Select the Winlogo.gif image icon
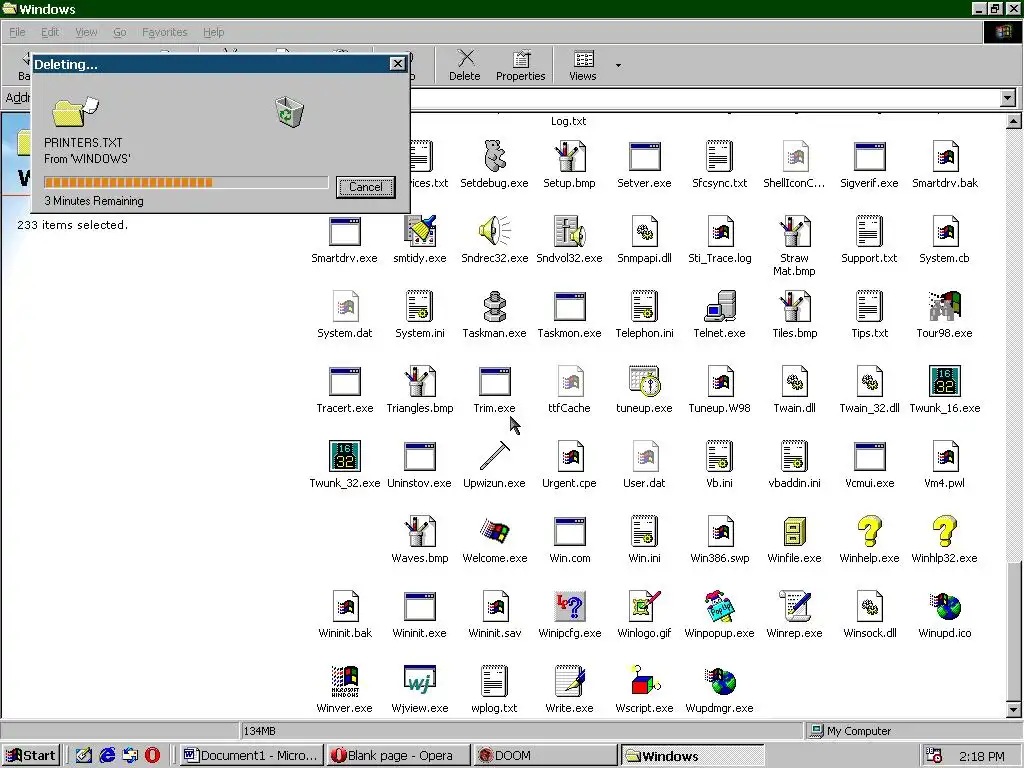Screen dimensions: 1024x768 (x=645, y=607)
